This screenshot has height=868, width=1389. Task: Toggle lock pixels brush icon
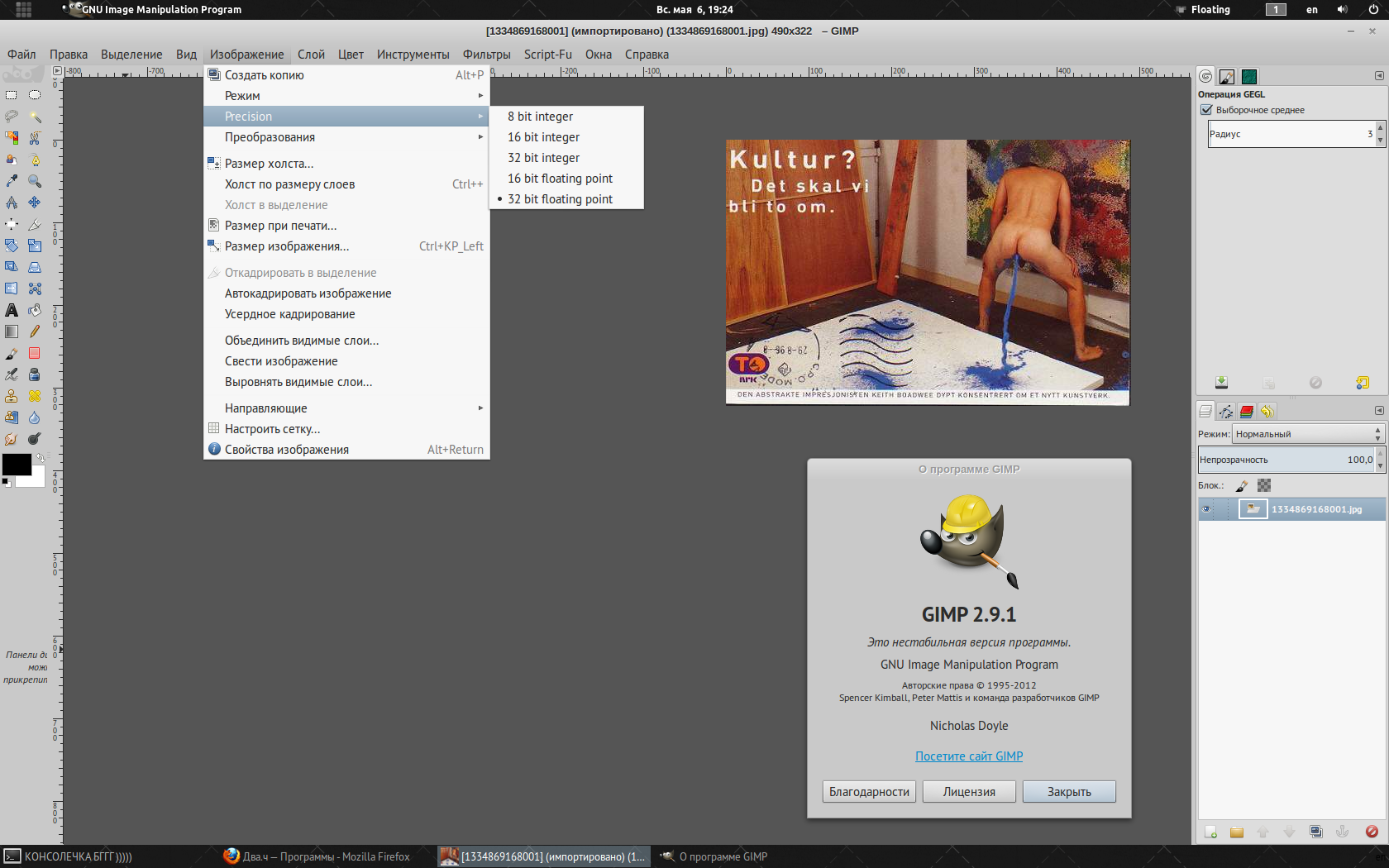pyautogui.click(x=1242, y=486)
